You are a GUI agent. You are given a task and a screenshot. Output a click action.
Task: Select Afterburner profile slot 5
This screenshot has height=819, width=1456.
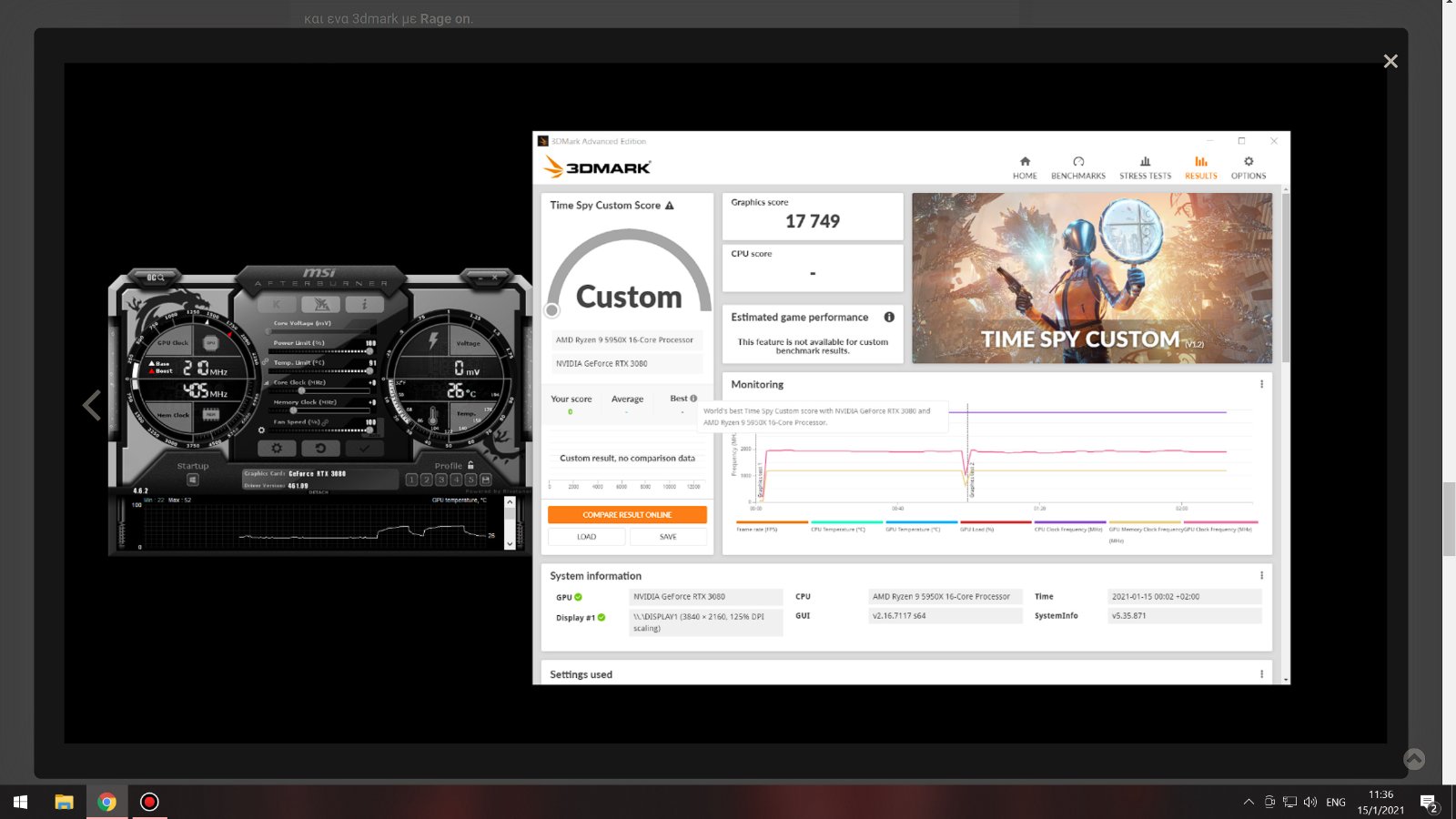coord(470,480)
